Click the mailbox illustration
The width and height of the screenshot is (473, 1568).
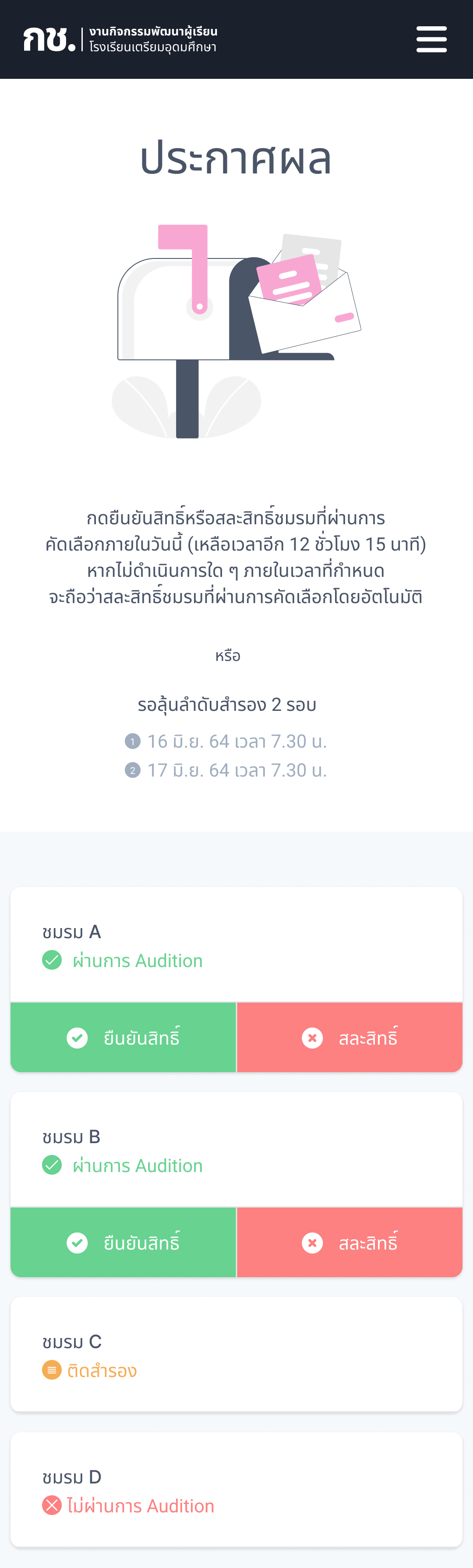(236, 332)
